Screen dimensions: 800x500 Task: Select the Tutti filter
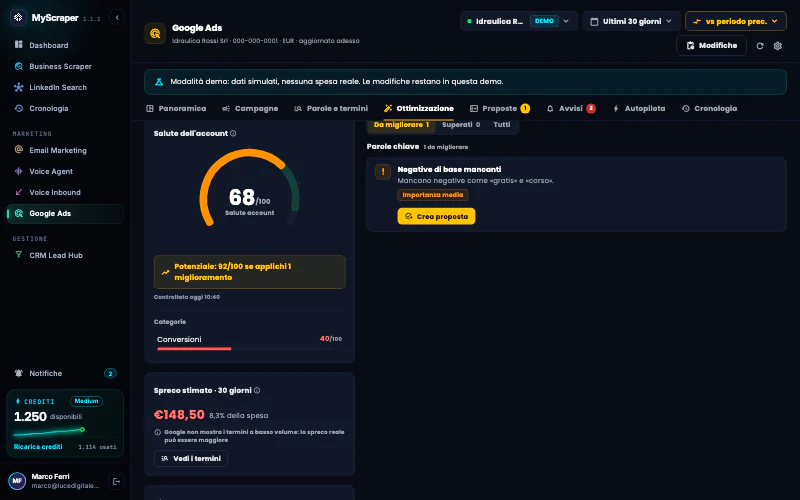[x=502, y=124]
